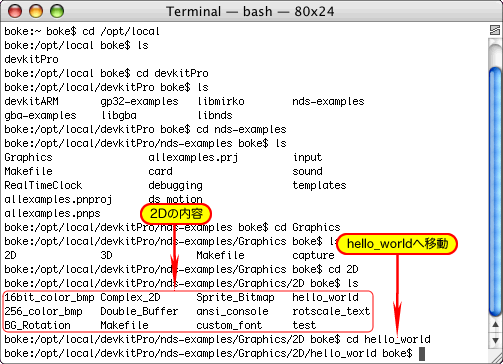Click the "hello_world" entry in 2D listing
503x364 pixels.
coord(325,298)
